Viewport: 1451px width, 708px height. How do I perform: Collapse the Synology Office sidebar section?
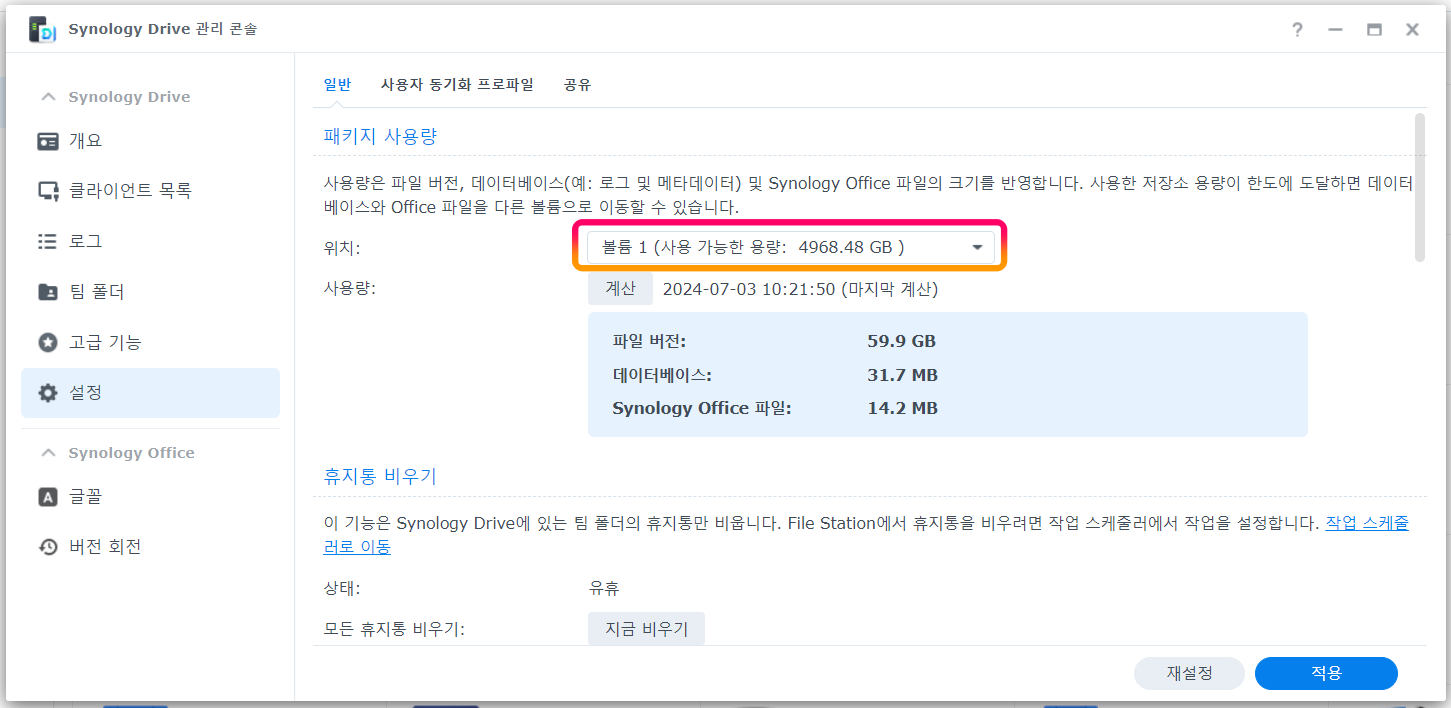pos(47,453)
